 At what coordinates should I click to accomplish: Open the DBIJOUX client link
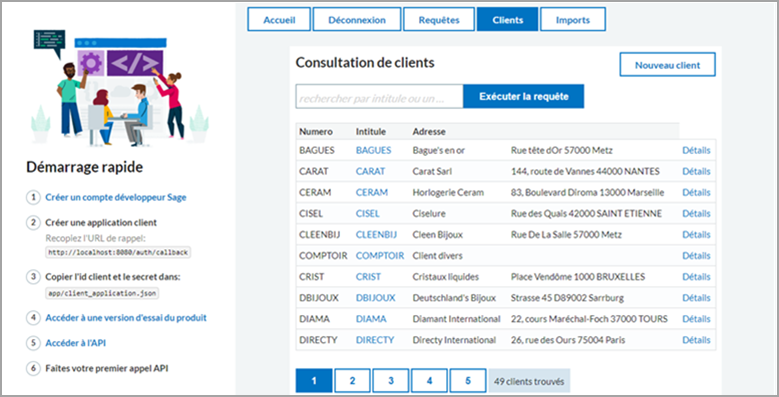pyautogui.click(x=376, y=298)
